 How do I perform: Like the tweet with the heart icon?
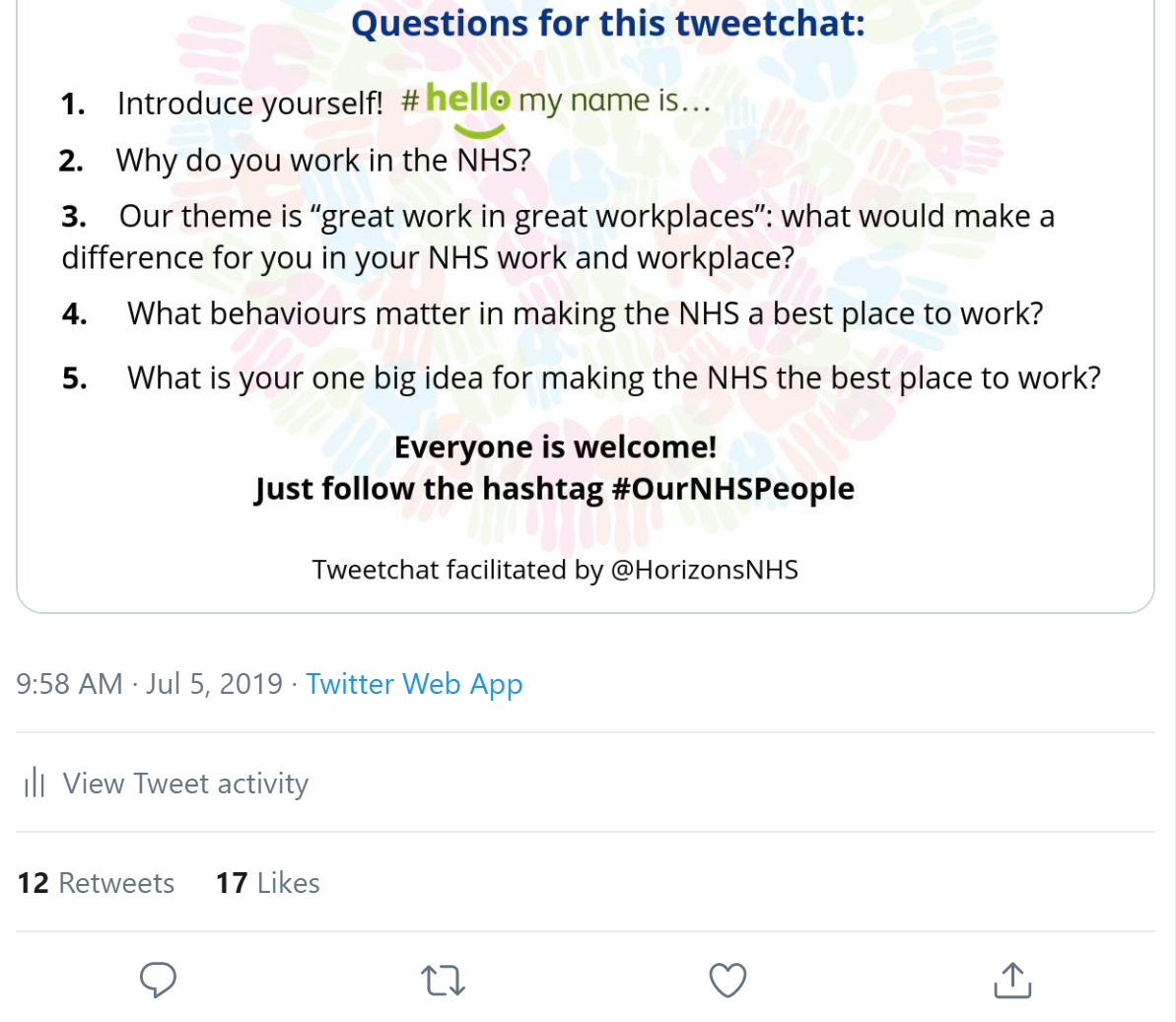click(x=727, y=980)
